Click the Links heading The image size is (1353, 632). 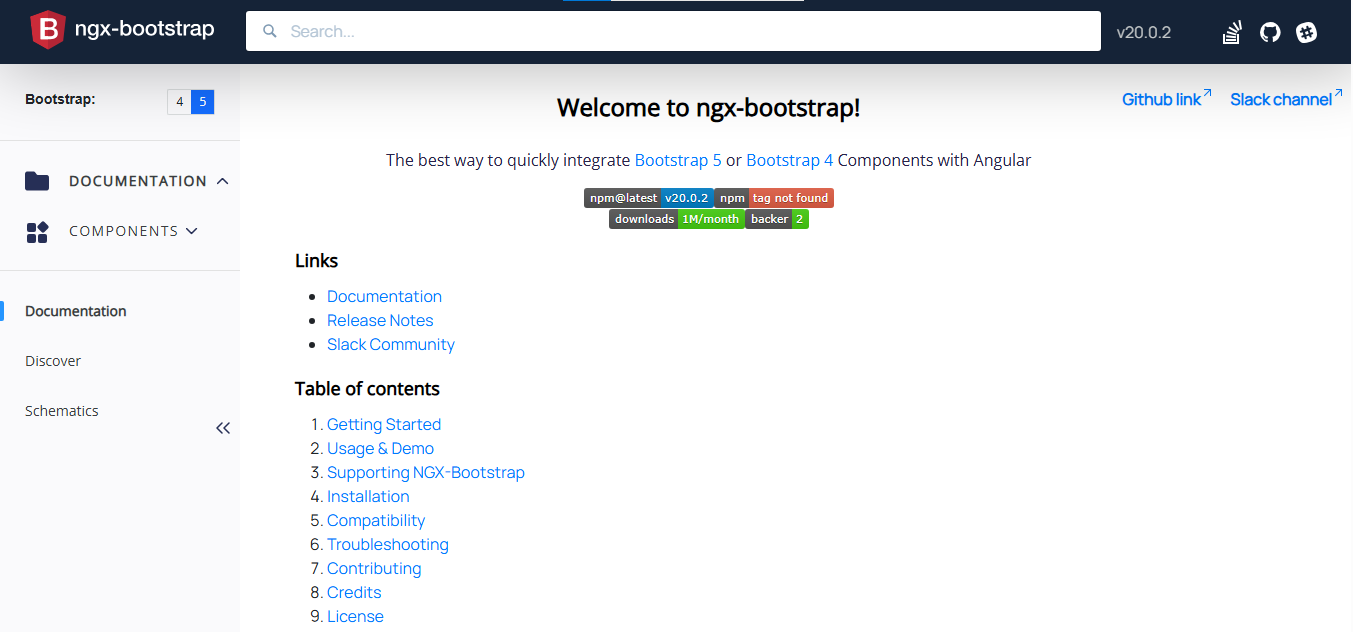316,260
